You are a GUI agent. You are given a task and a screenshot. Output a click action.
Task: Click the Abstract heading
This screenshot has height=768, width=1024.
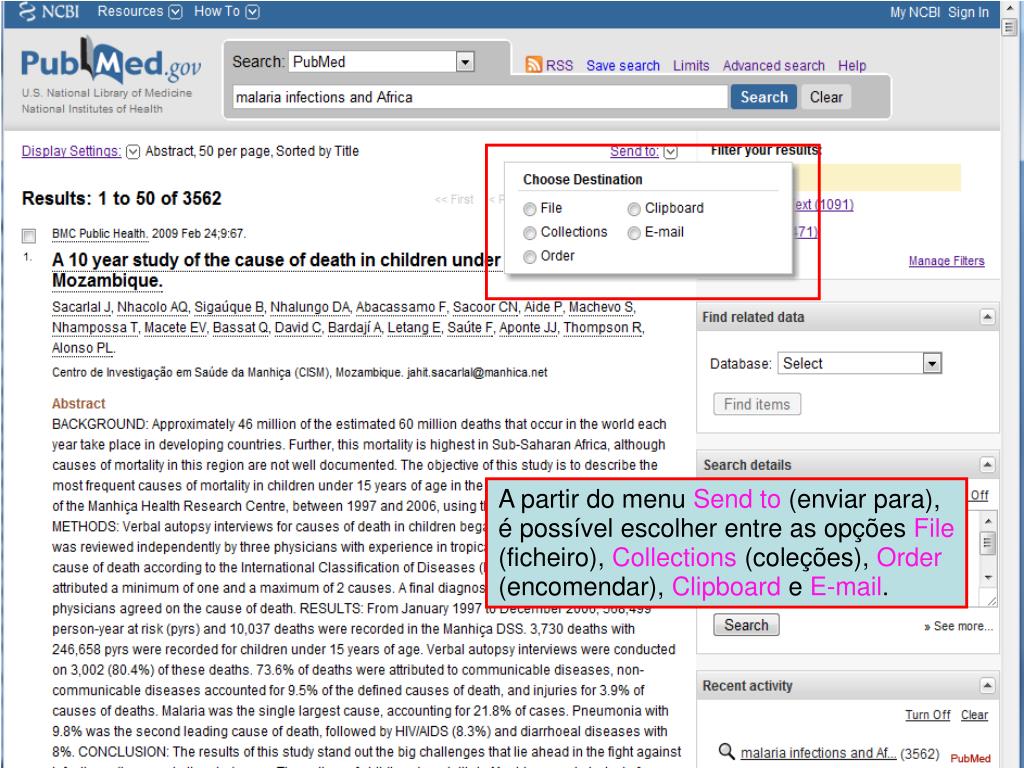[x=78, y=404]
